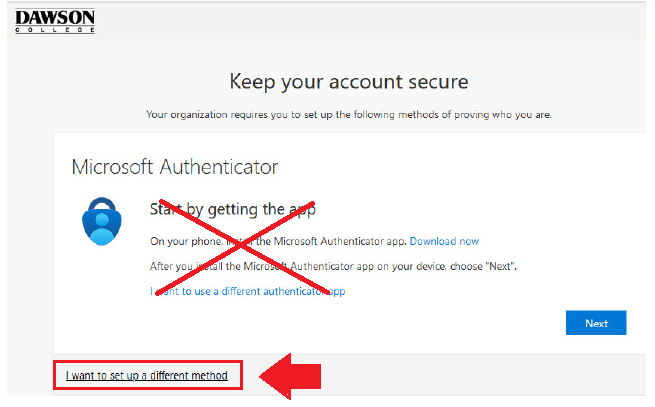
Task: Click the Dawson College logo
Action: [x=55, y=21]
